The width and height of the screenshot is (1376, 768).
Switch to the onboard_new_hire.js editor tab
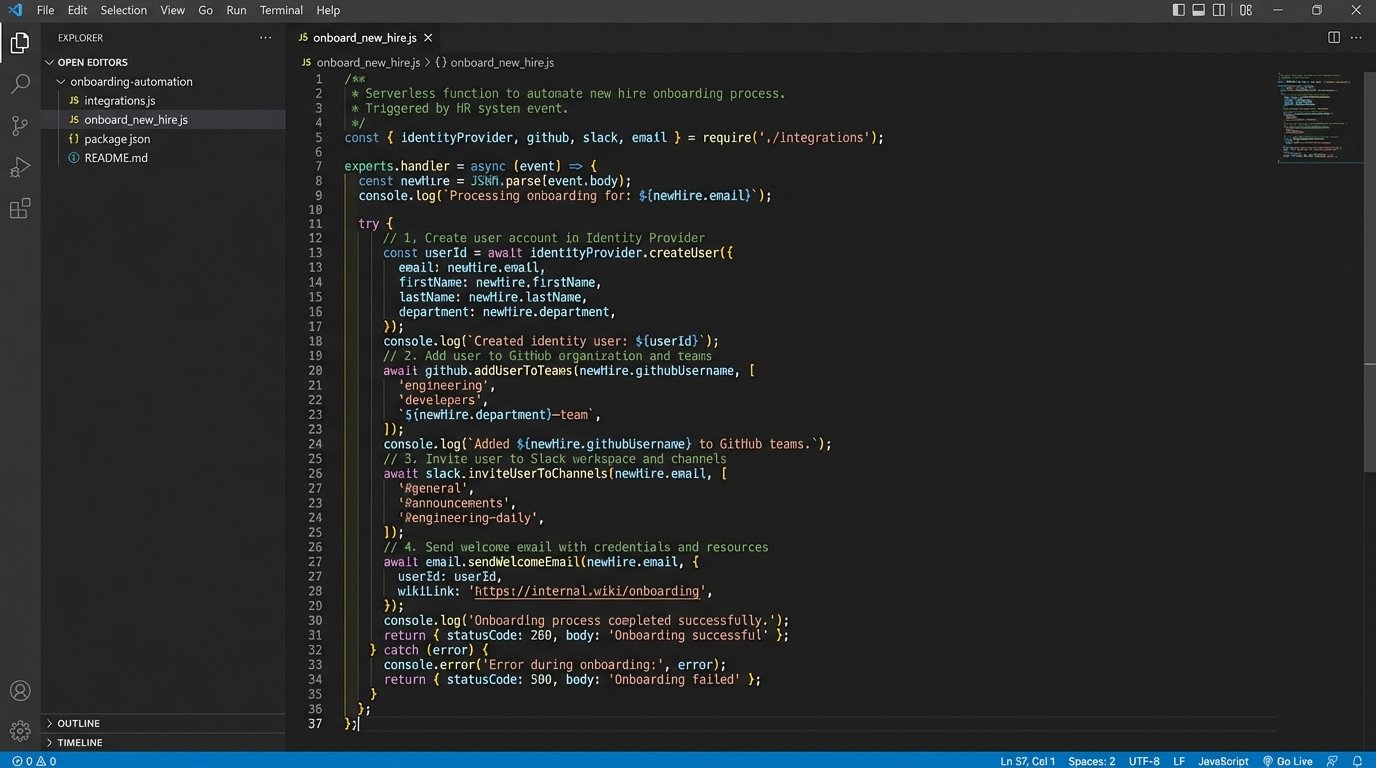point(363,37)
